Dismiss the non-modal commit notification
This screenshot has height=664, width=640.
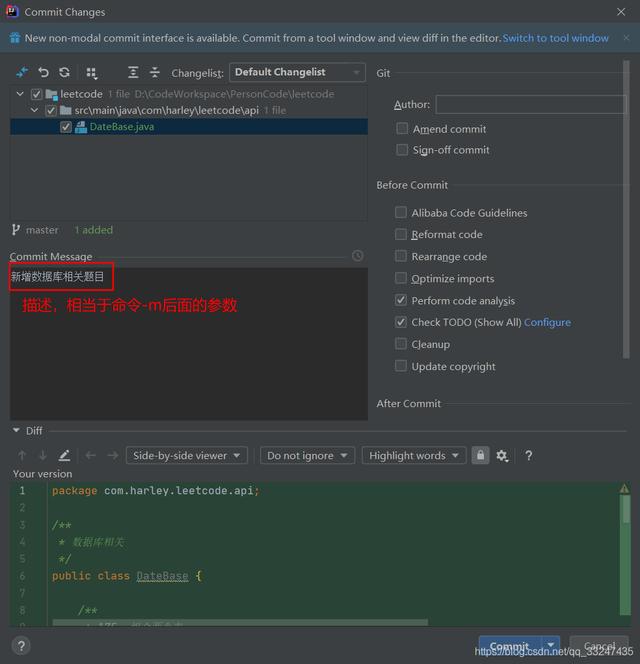[x=626, y=38]
